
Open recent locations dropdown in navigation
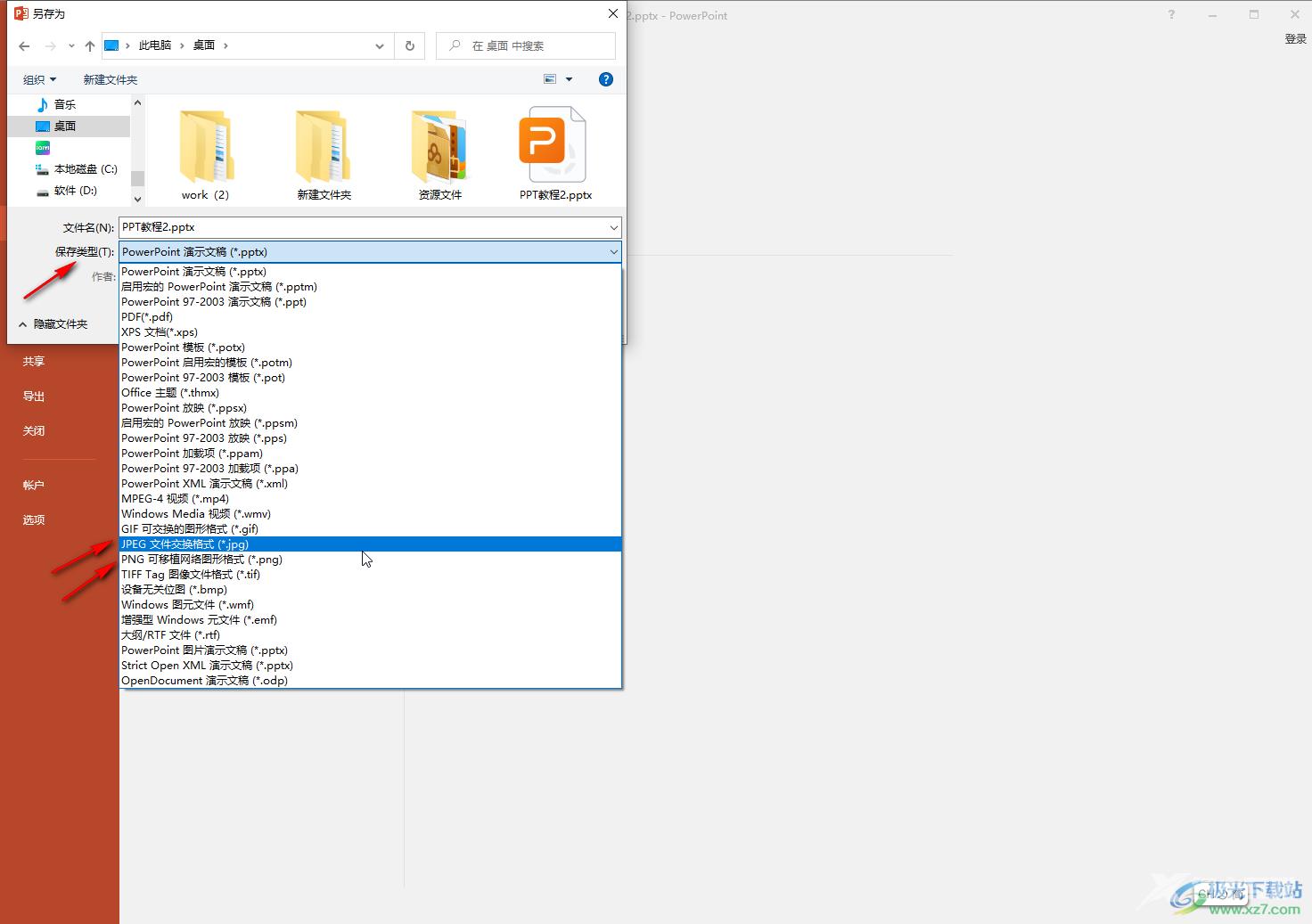(x=71, y=45)
